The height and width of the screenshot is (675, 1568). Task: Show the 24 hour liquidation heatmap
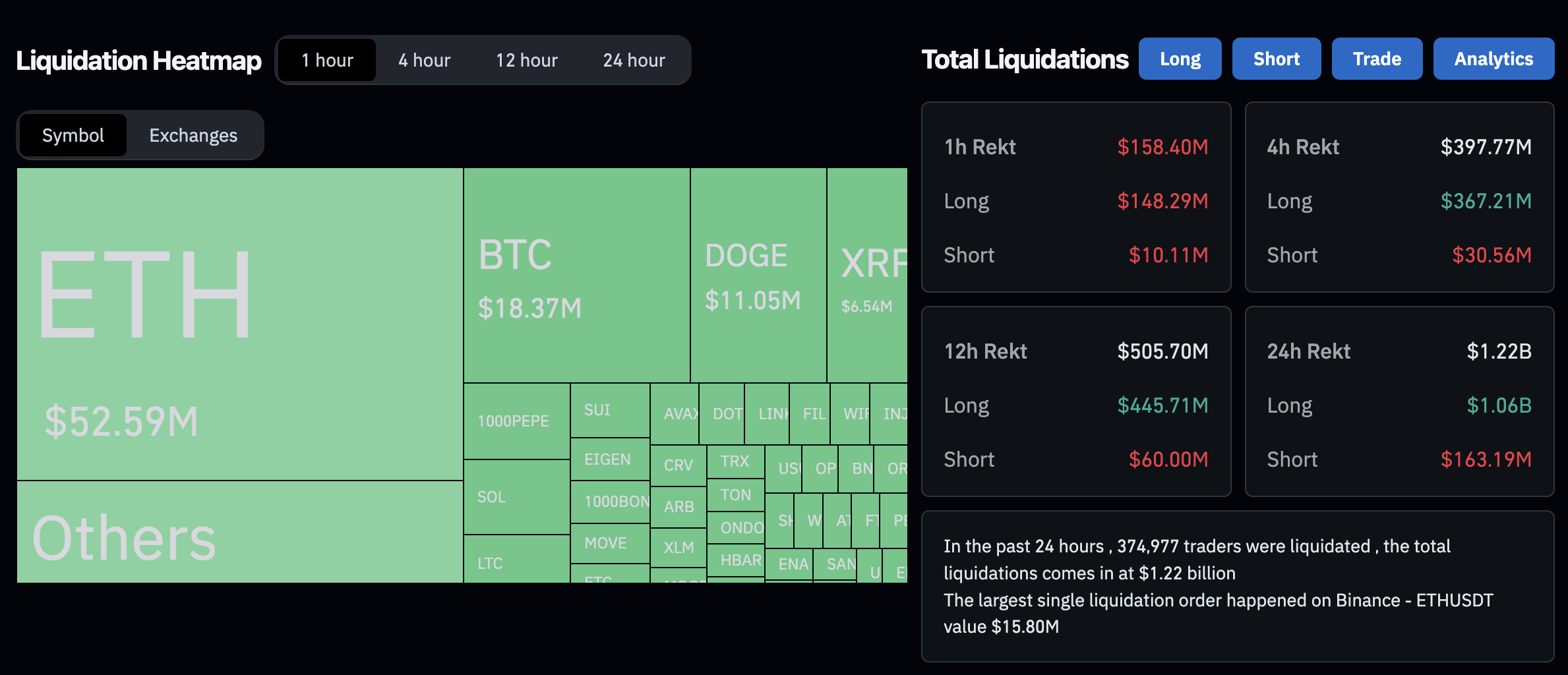click(x=634, y=60)
